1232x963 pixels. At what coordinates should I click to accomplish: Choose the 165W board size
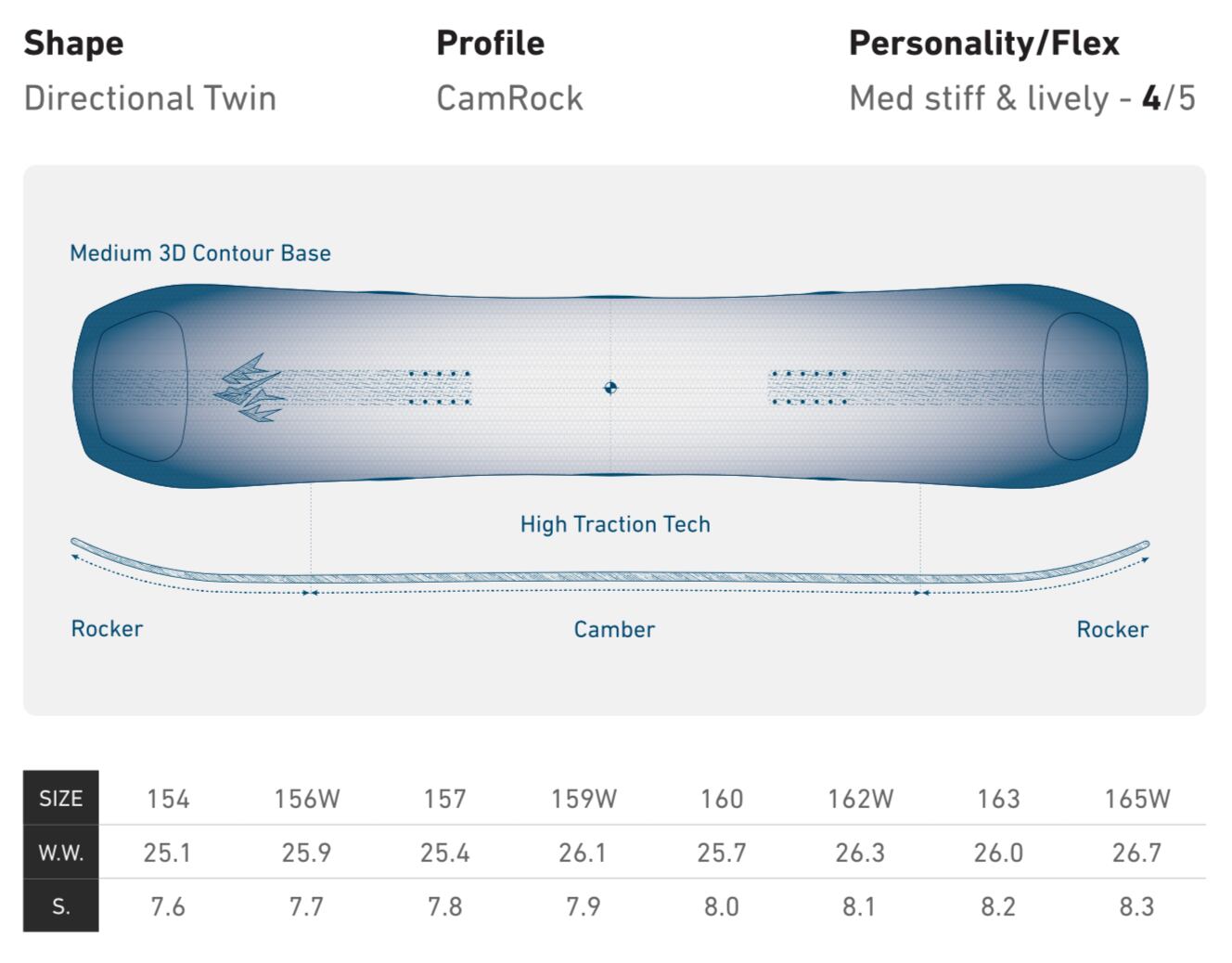pyautogui.click(x=1137, y=799)
